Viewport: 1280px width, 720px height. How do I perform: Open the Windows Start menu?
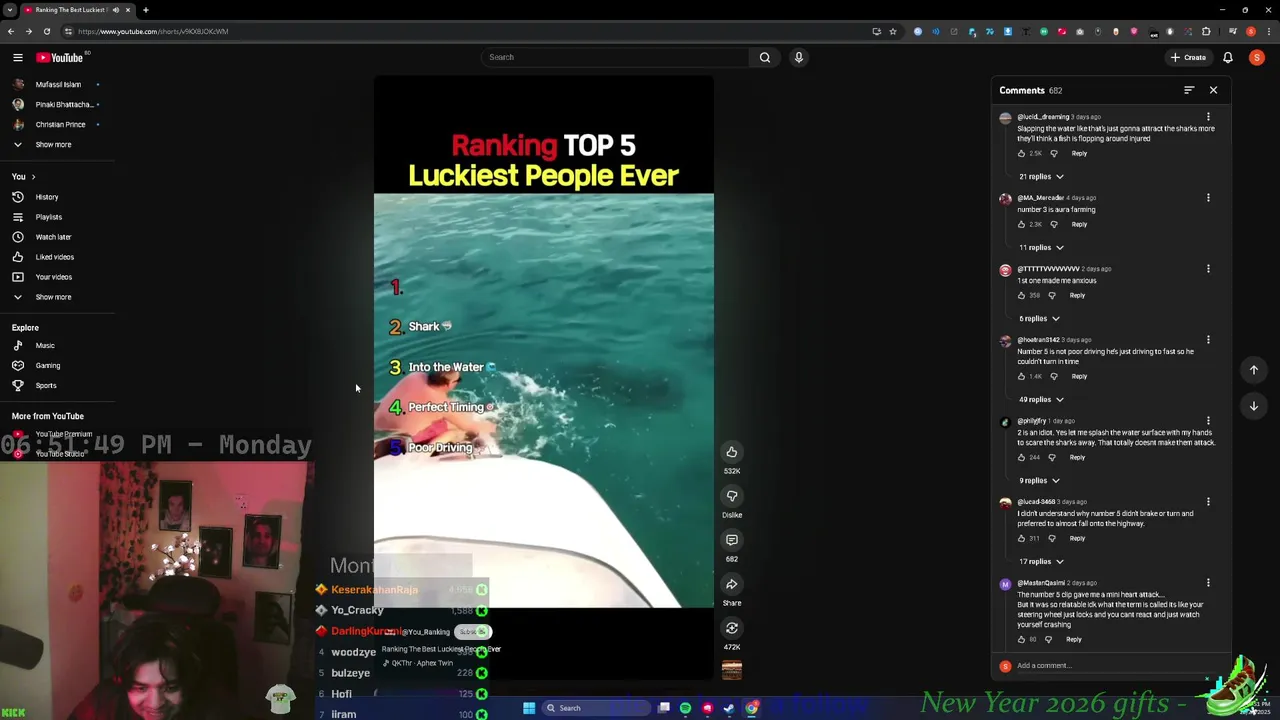529,708
